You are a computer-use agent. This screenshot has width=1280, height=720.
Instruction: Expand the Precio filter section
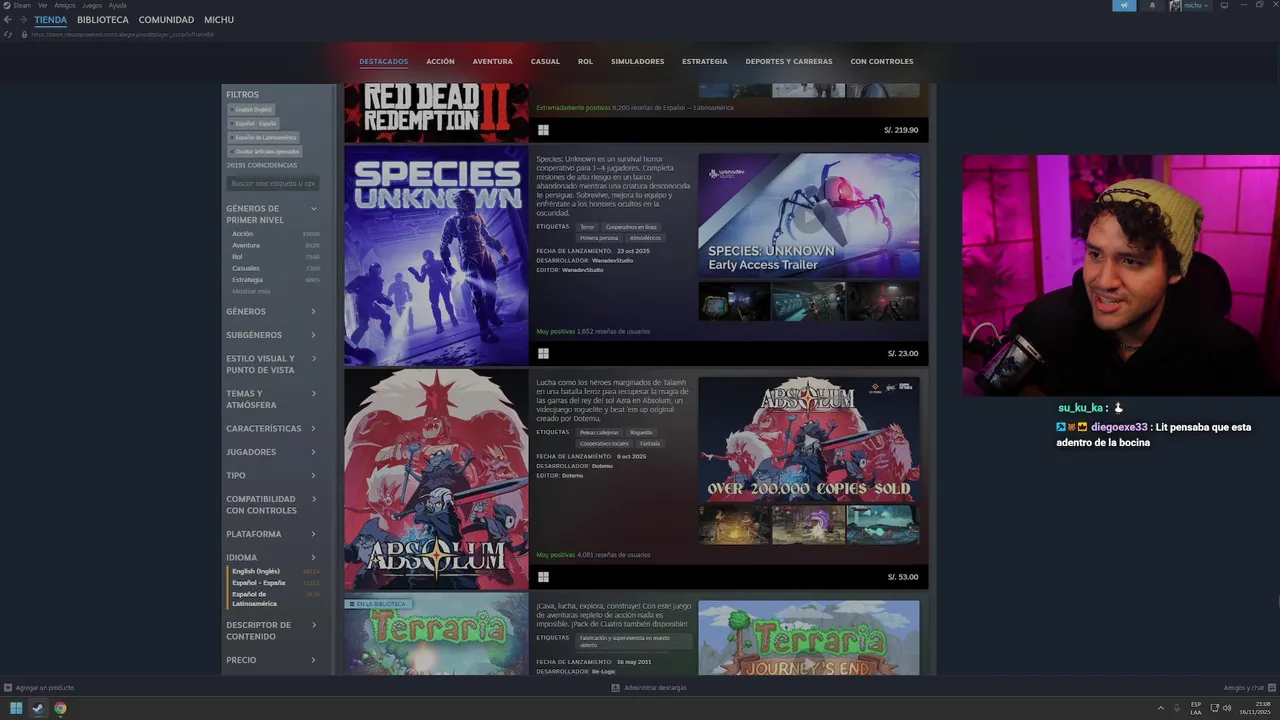point(272,660)
